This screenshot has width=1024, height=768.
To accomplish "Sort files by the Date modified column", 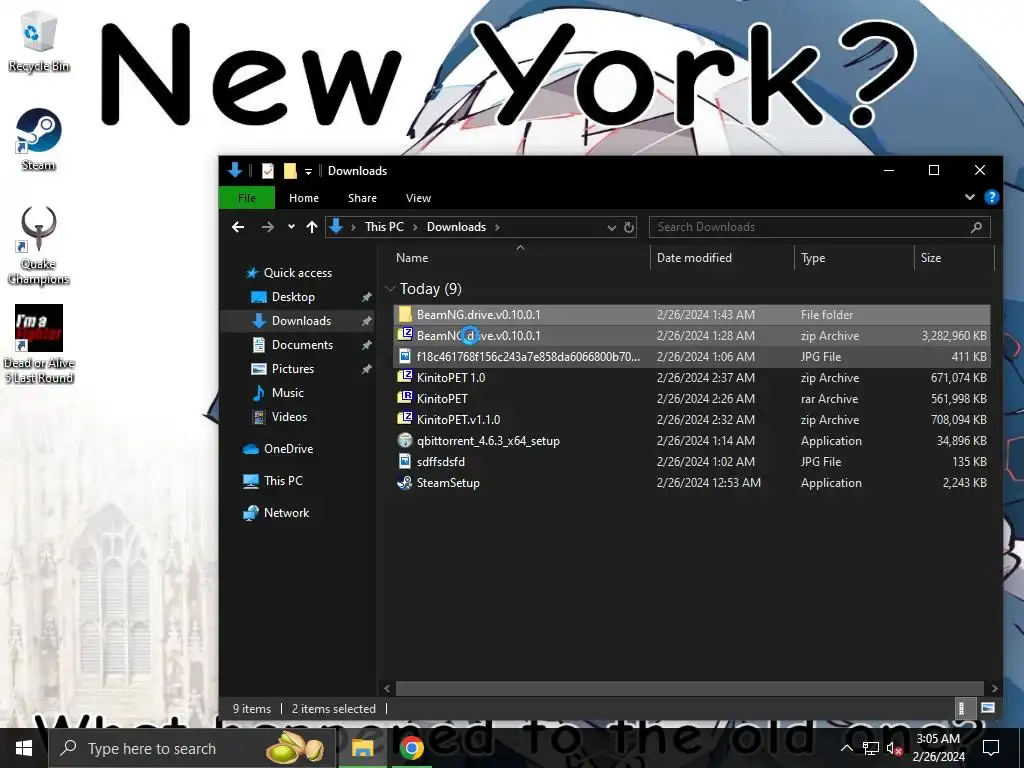I will tap(722, 258).
